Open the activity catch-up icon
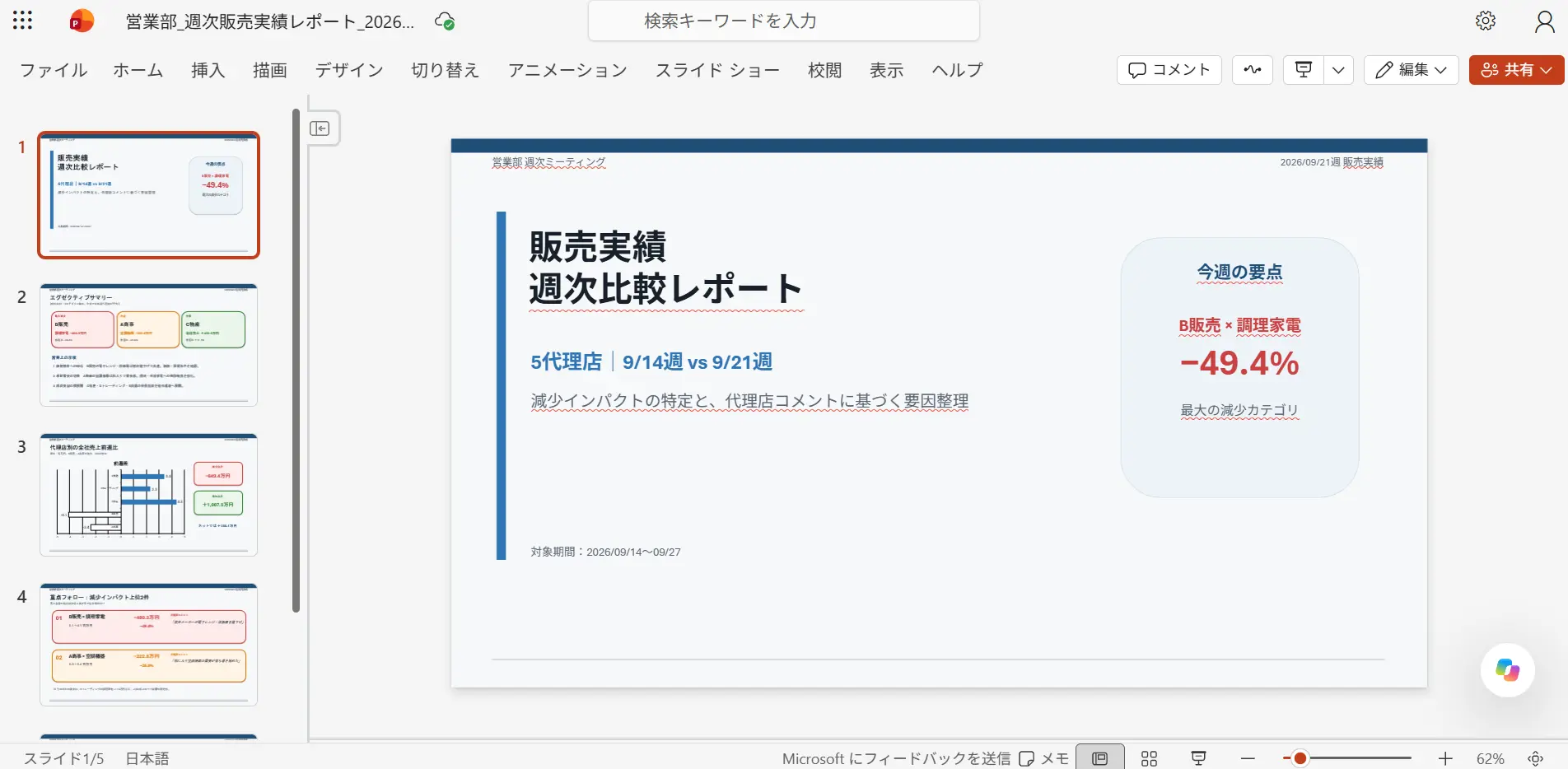 click(1253, 70)
